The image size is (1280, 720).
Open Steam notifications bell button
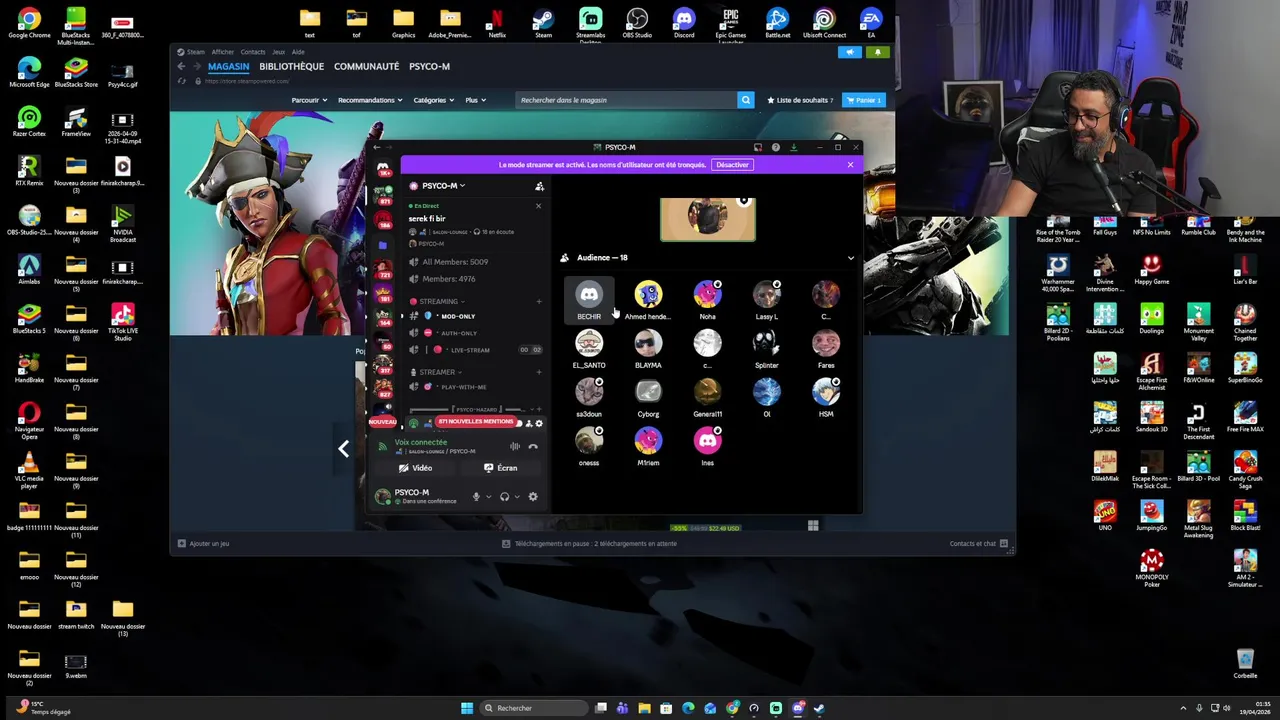click(x=878, y=52)
